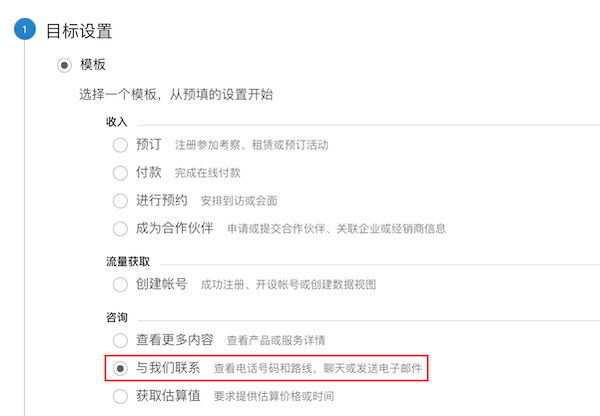Click the 进行预约 label

[162, 200]
